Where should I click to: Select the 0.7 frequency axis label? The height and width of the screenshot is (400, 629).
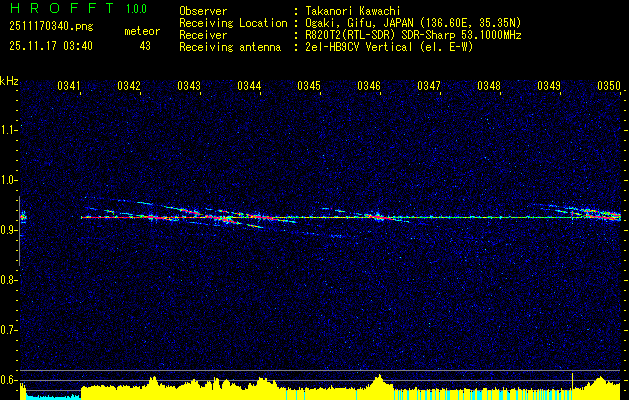point(9,329)
